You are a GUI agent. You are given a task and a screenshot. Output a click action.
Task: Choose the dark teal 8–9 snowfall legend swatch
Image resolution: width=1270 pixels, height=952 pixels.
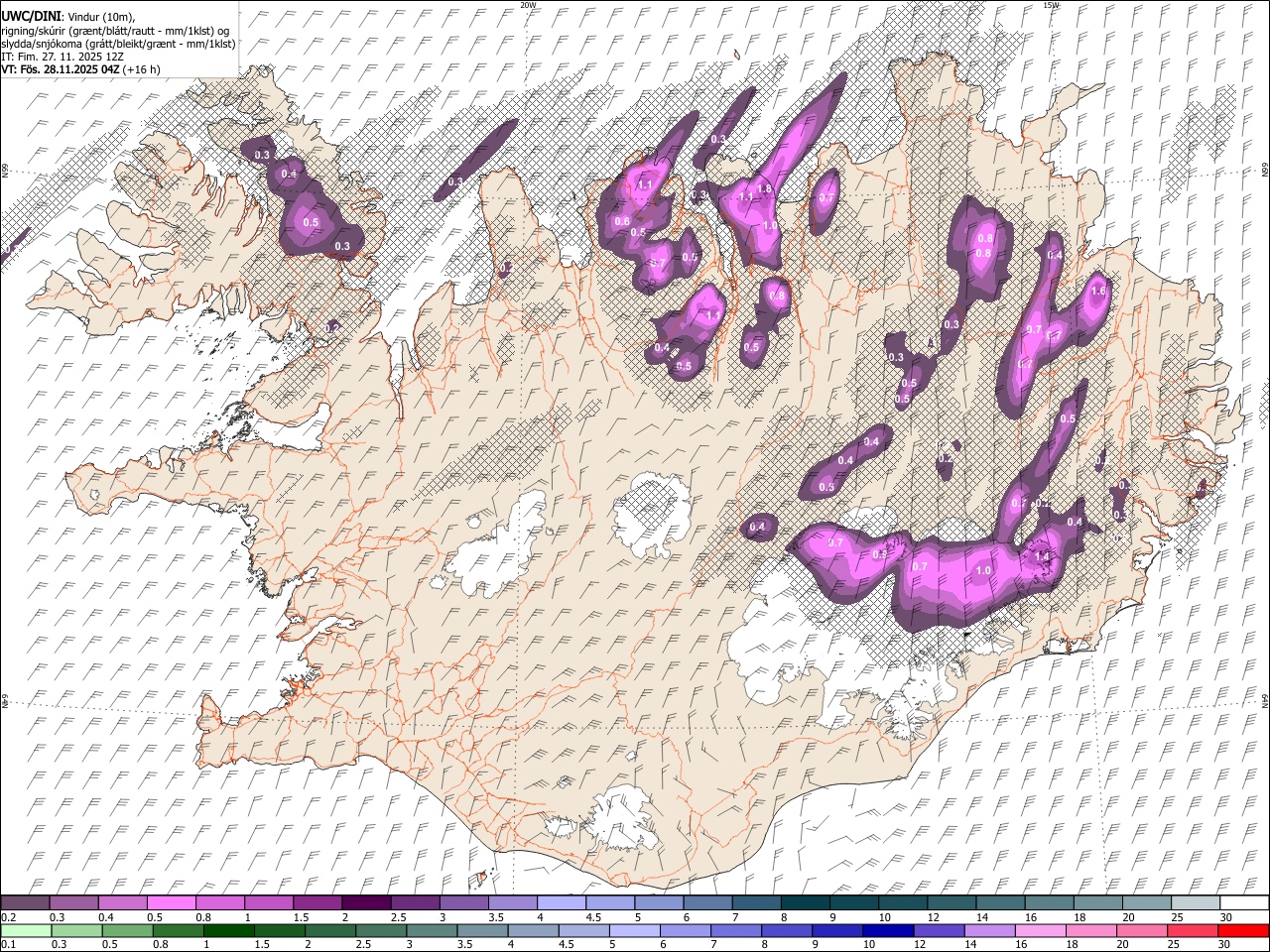point(805,902)
